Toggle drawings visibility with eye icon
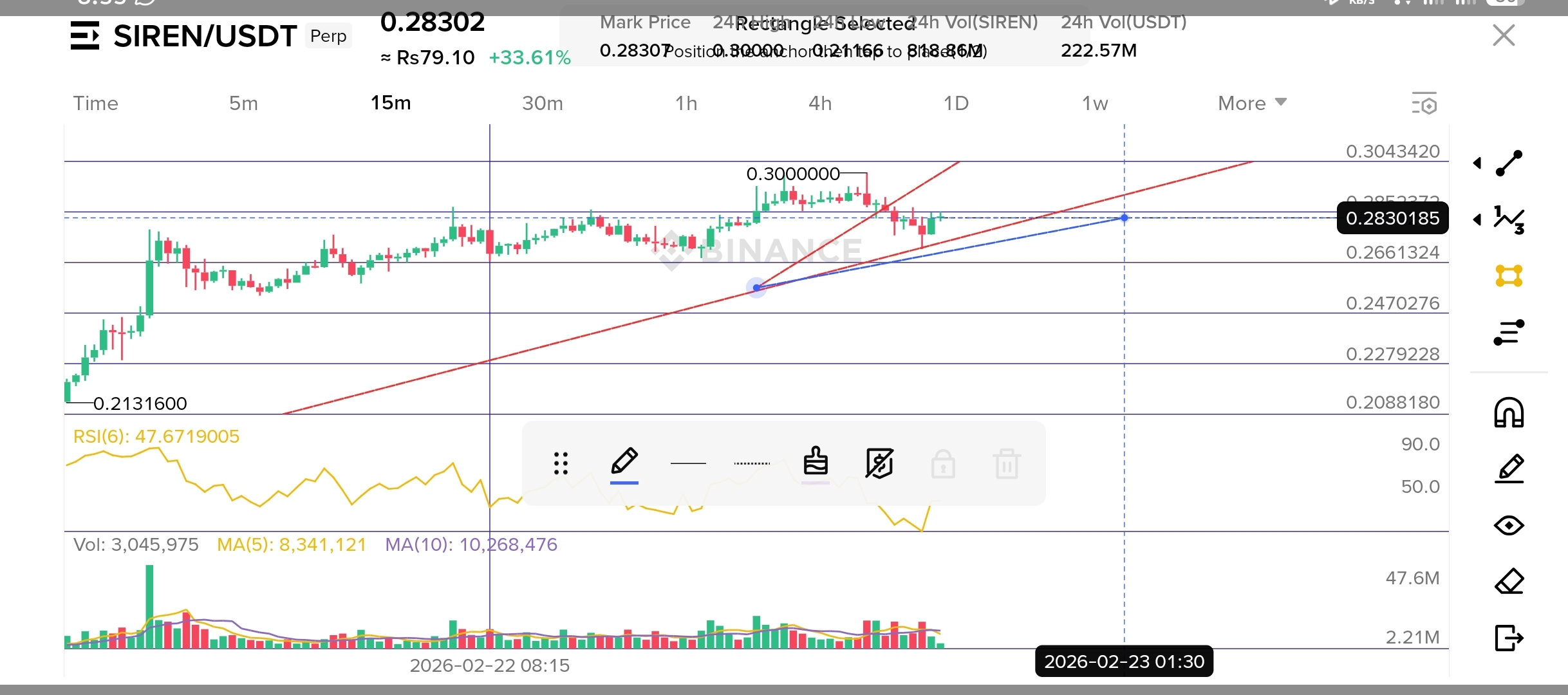The image size is (1568, 695). [1509, 526]
